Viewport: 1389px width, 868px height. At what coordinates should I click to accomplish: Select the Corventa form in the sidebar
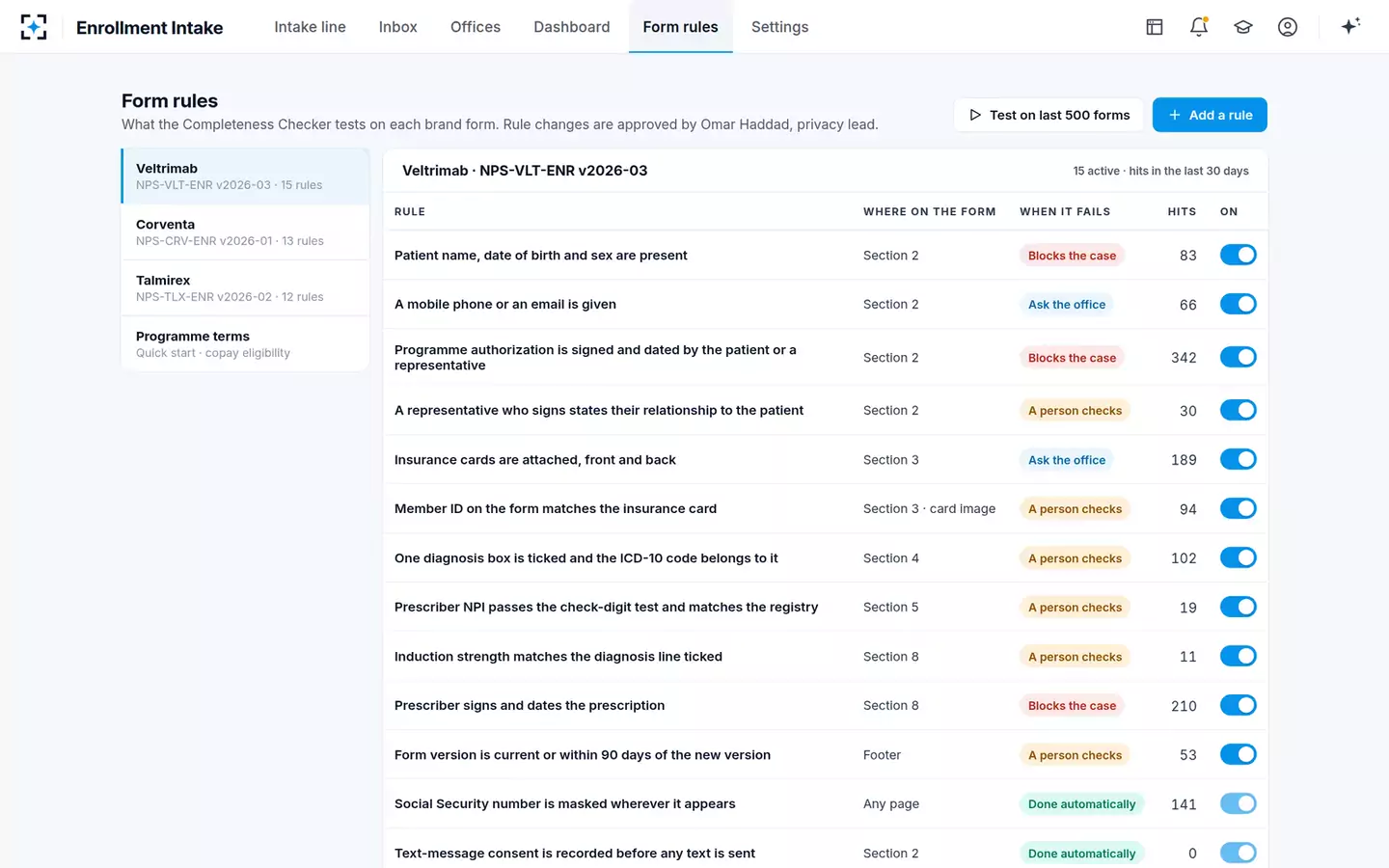246,231
